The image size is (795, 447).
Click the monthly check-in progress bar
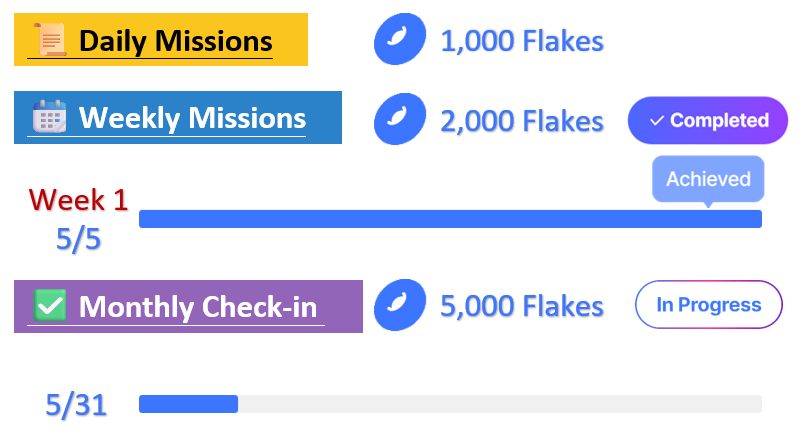[x=450, y=404]
